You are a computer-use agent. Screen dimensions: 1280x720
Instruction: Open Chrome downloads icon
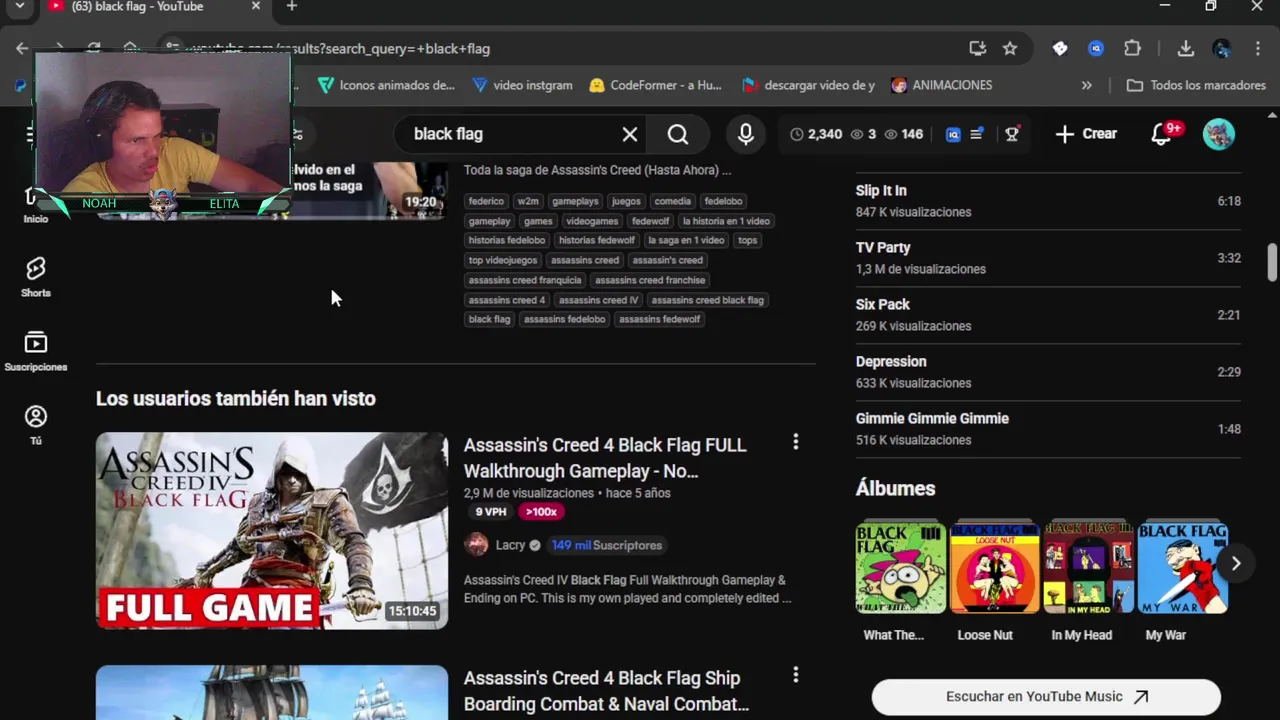(x=1186, y=48)
